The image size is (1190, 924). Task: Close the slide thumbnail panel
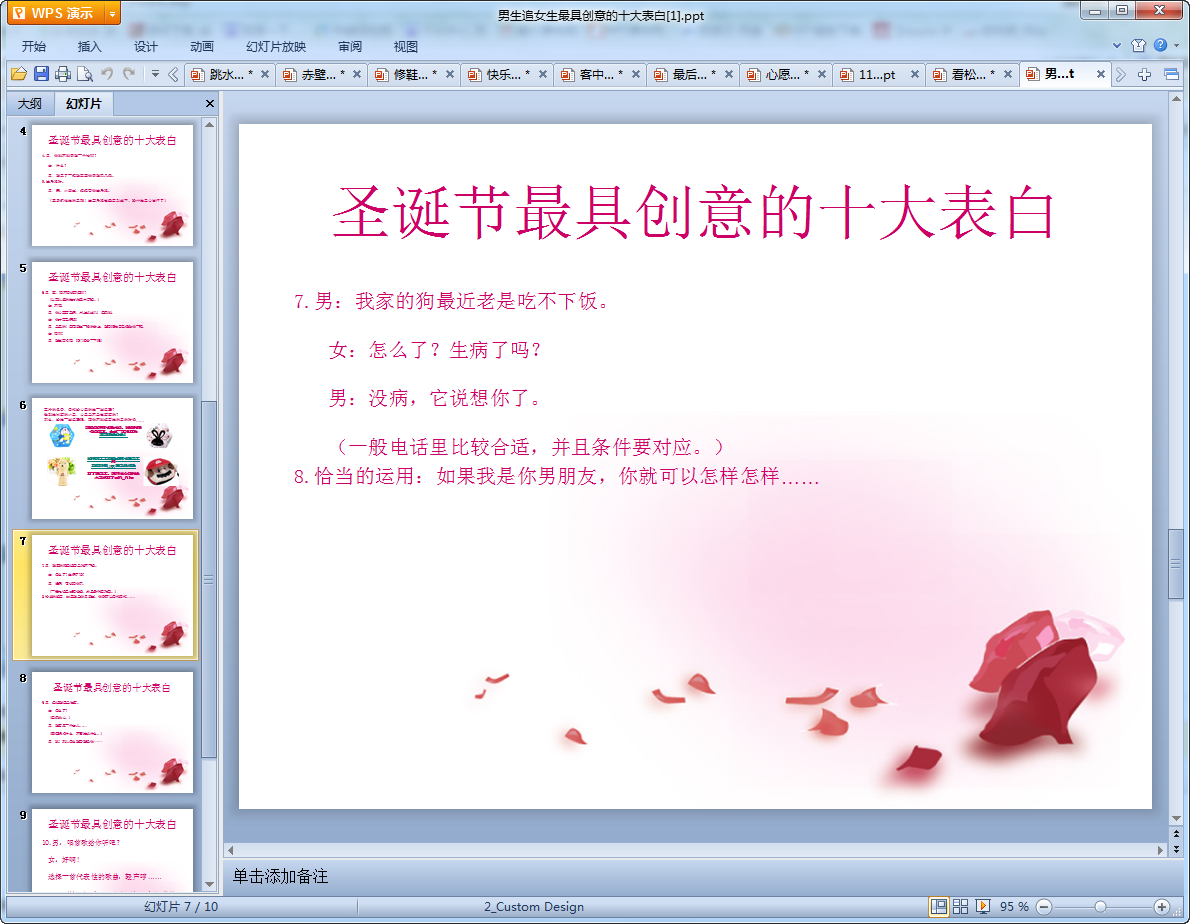tap(209, 103)
